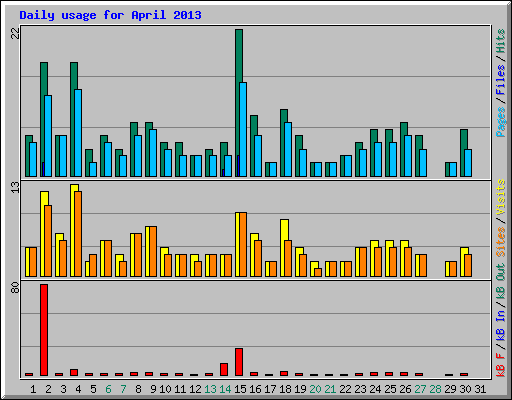
Task: Click the 'Pages' legend label
Action: pos(500,122)
